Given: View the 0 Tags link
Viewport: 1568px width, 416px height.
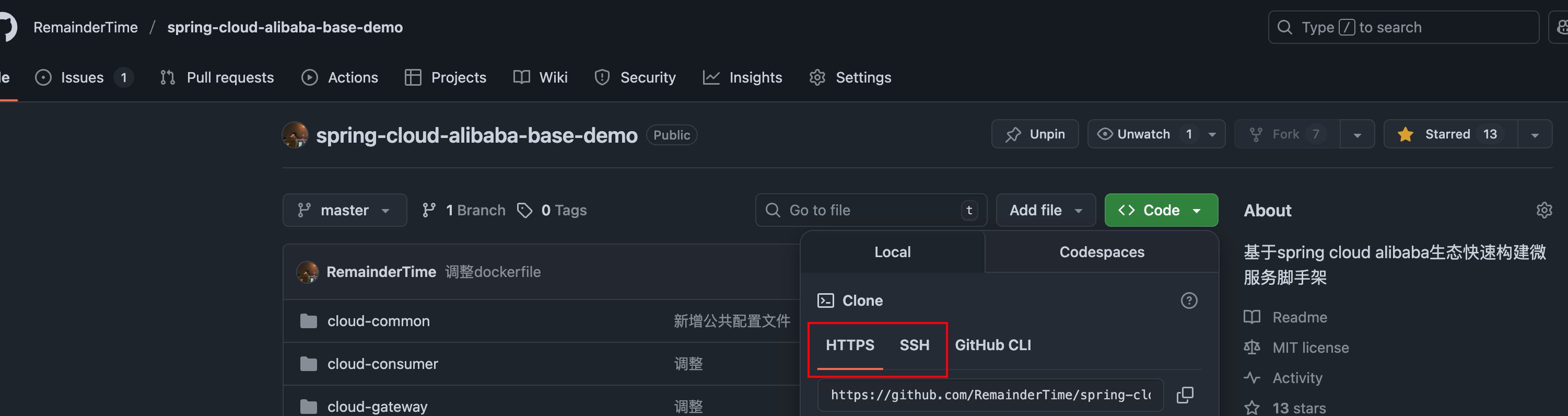Looking at the screenshot, I should coord(552,210).
